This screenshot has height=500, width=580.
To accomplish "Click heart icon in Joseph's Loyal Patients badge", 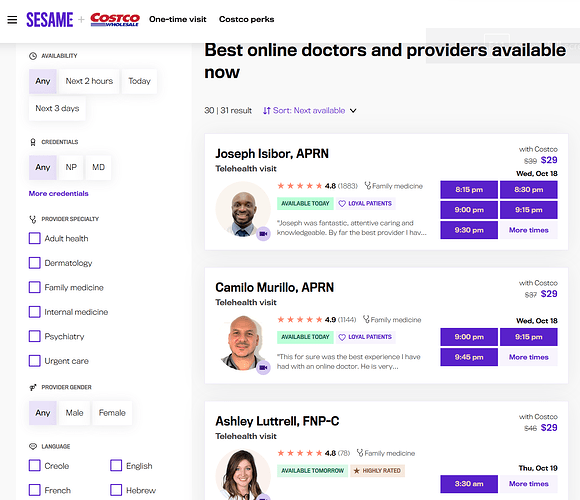I will (x=342, y=203).
